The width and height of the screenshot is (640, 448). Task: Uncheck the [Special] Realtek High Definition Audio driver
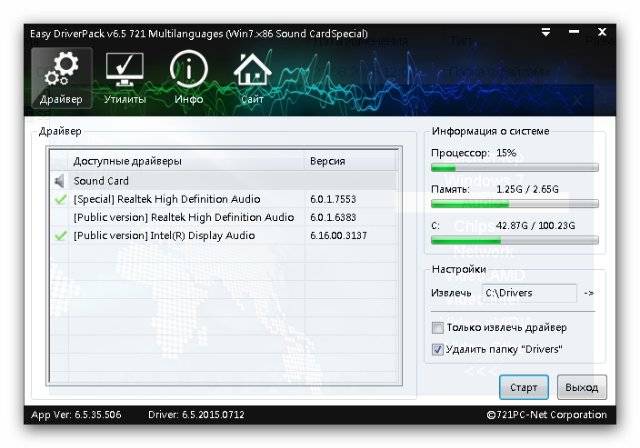click(x=60, y=199)
